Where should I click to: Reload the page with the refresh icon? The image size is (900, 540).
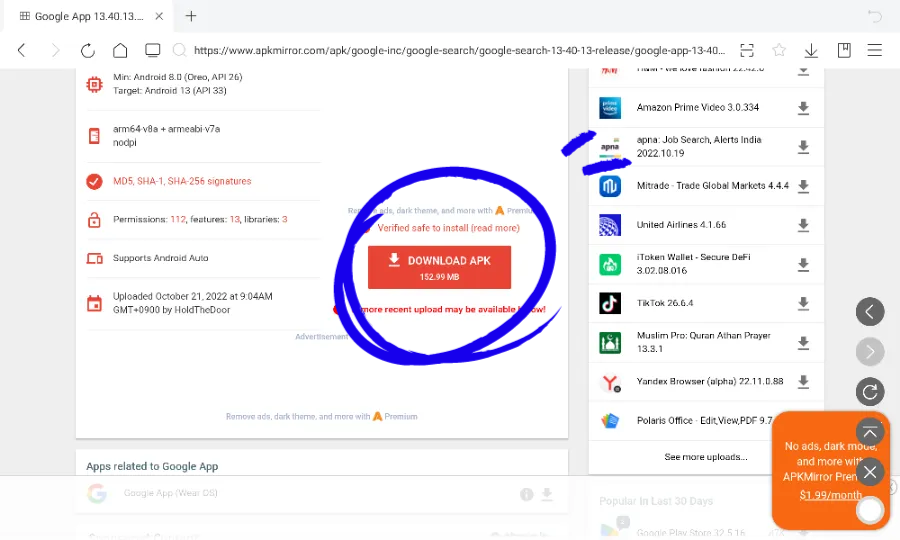[88, 50]
